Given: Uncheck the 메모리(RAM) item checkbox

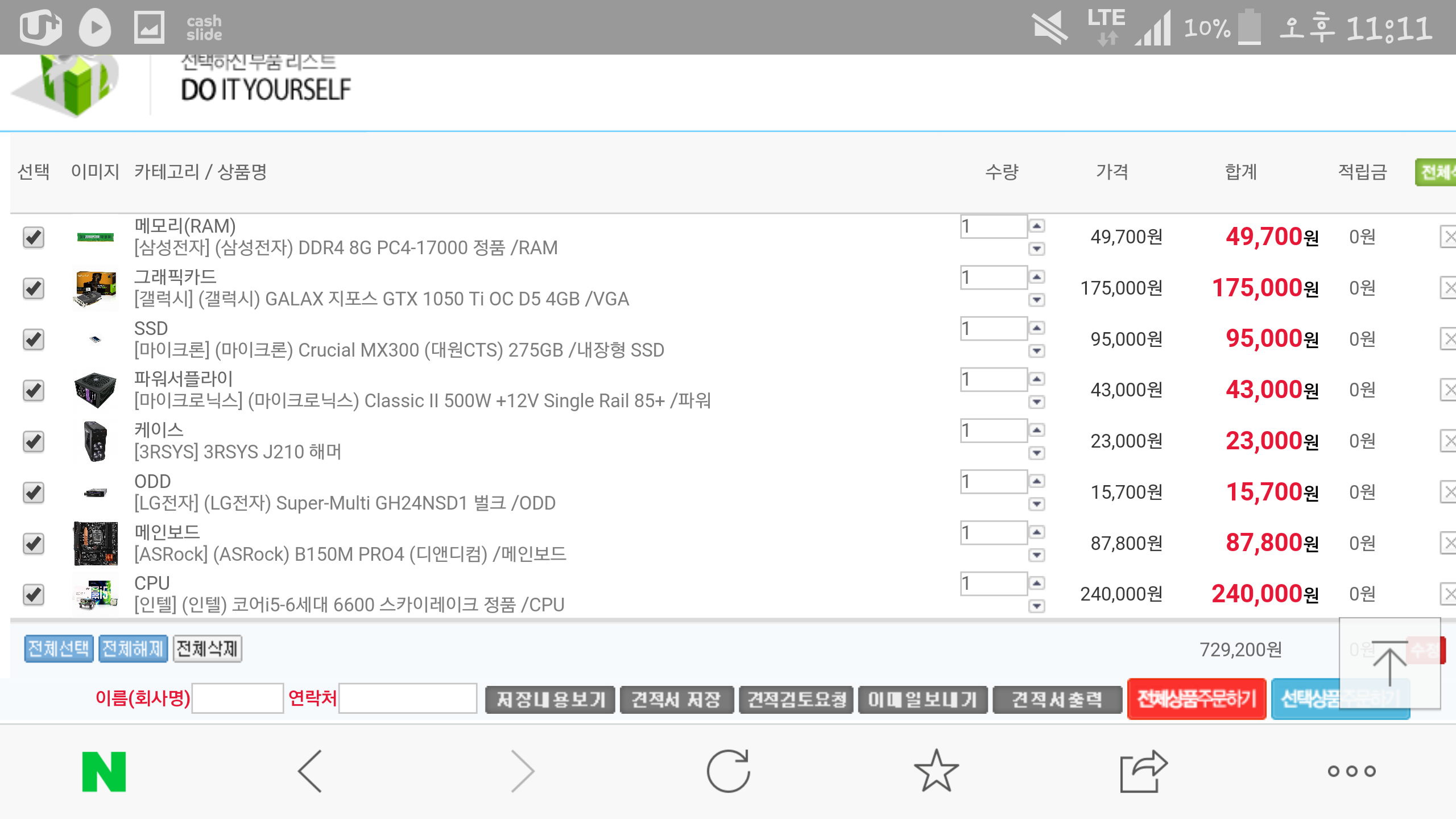Looking at the screenshot, I should 34,237.
